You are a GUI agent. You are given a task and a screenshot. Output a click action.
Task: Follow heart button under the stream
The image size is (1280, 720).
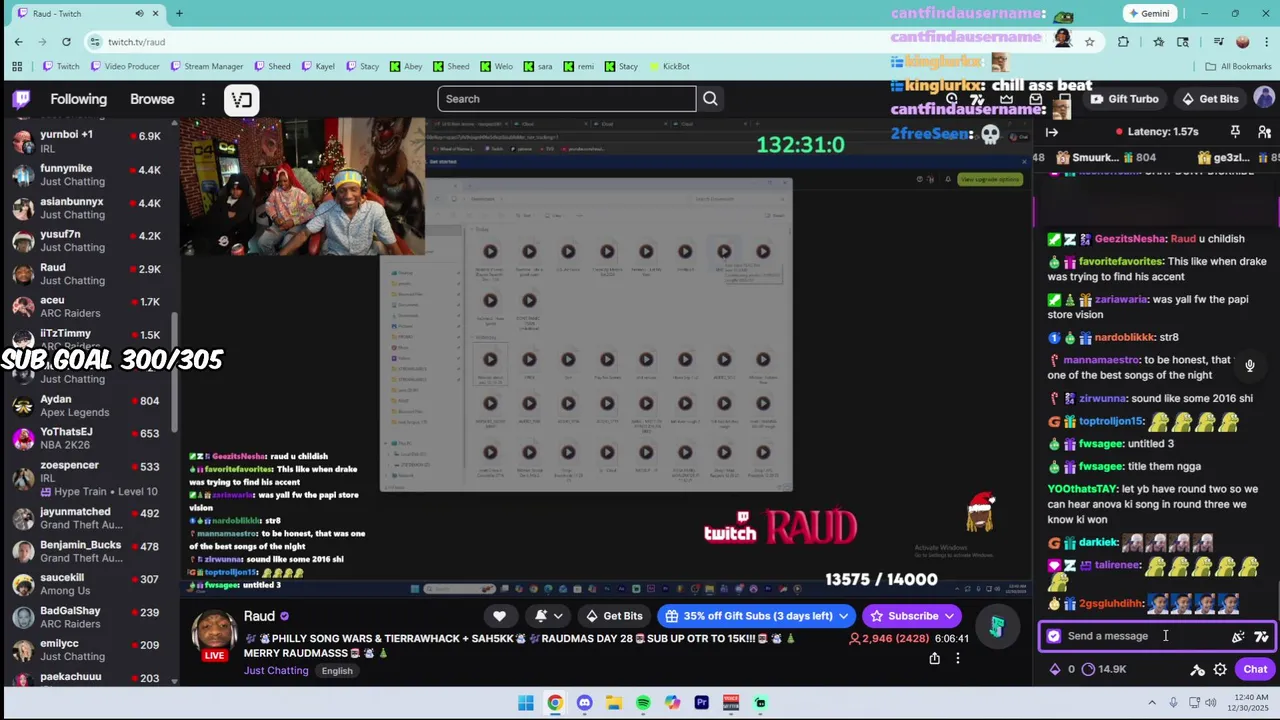(499, 616)
